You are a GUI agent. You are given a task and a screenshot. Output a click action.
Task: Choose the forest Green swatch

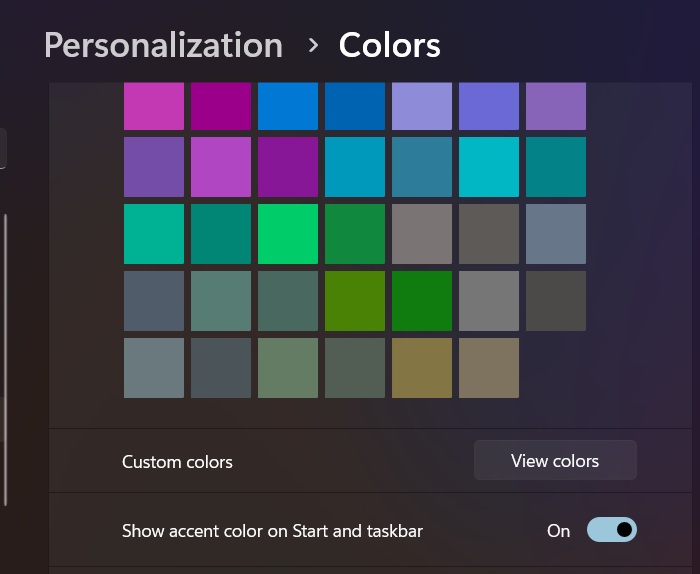tap(421, 301)
